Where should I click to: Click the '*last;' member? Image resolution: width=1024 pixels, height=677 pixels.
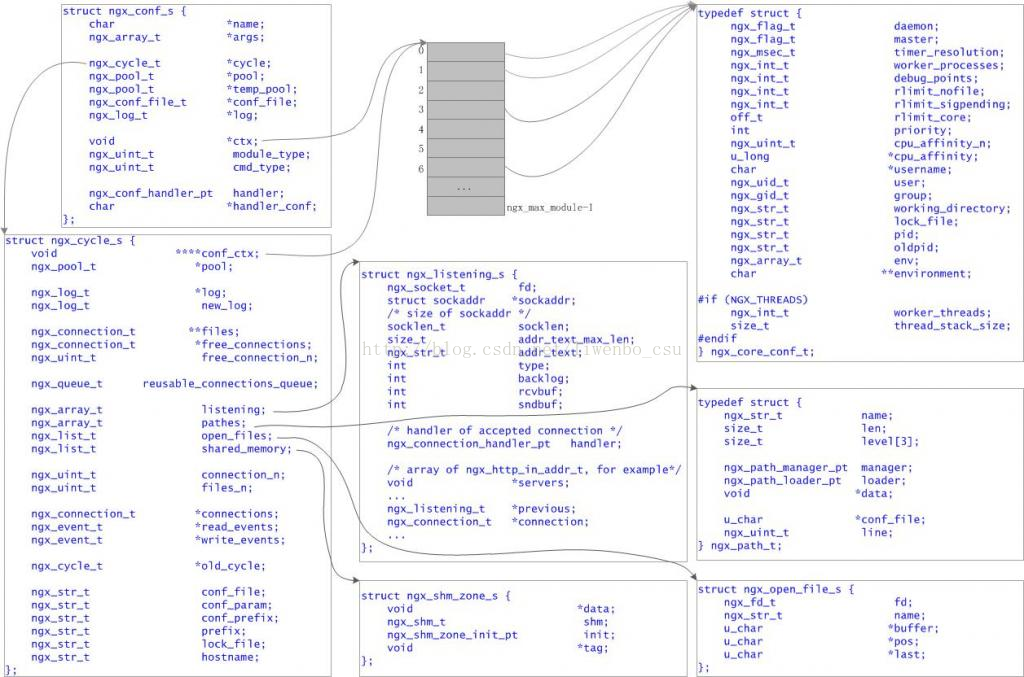(x=906, y=655)
